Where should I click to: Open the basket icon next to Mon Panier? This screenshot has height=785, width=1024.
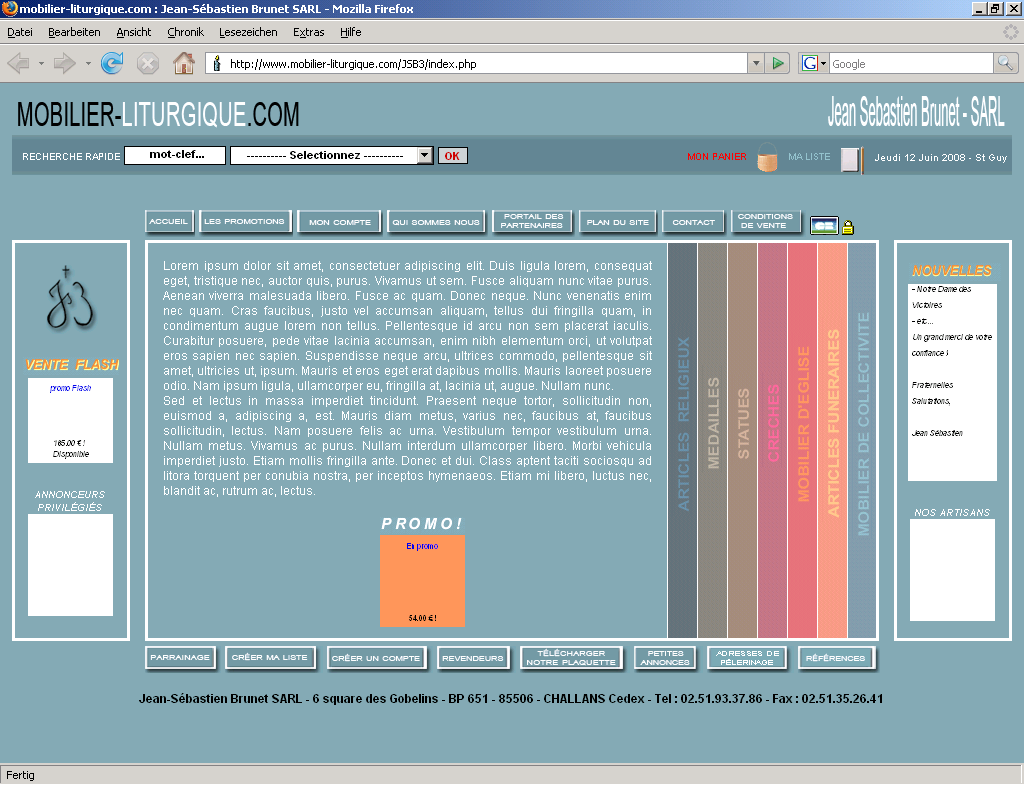pos(767,157)
